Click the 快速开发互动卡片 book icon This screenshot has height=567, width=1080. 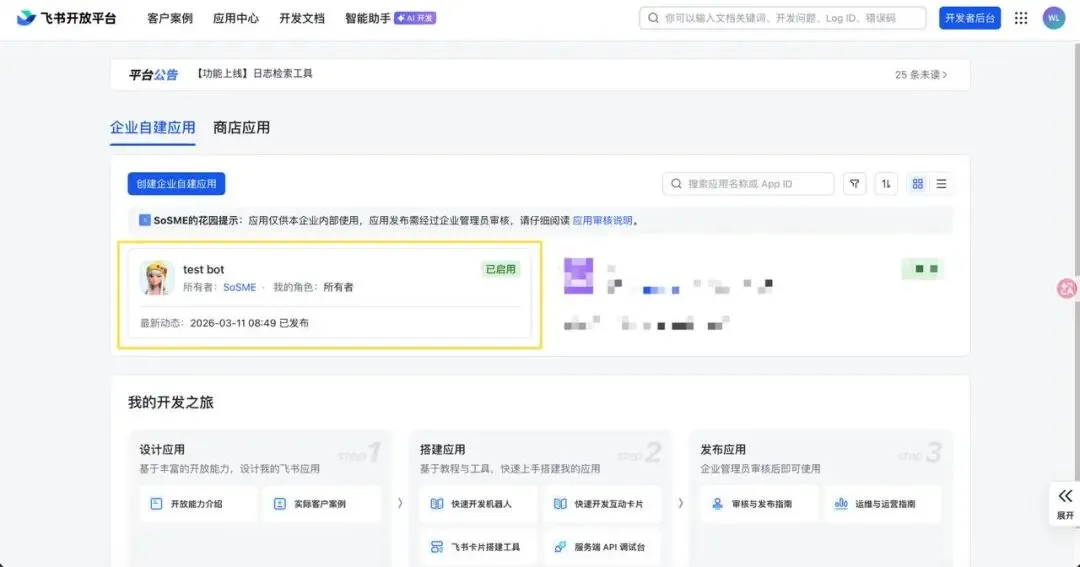[x=560, y=504]
